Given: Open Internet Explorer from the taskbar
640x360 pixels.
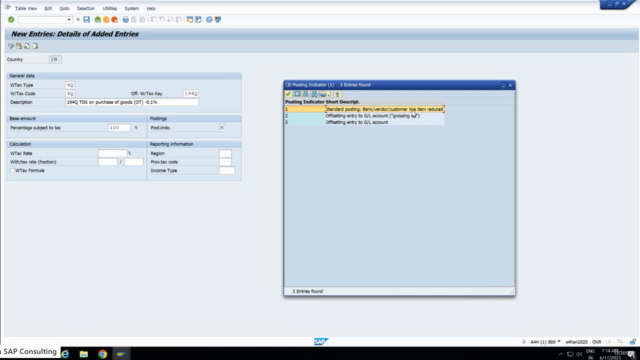Looking at the screenshot, I should (x=65, y=354).
